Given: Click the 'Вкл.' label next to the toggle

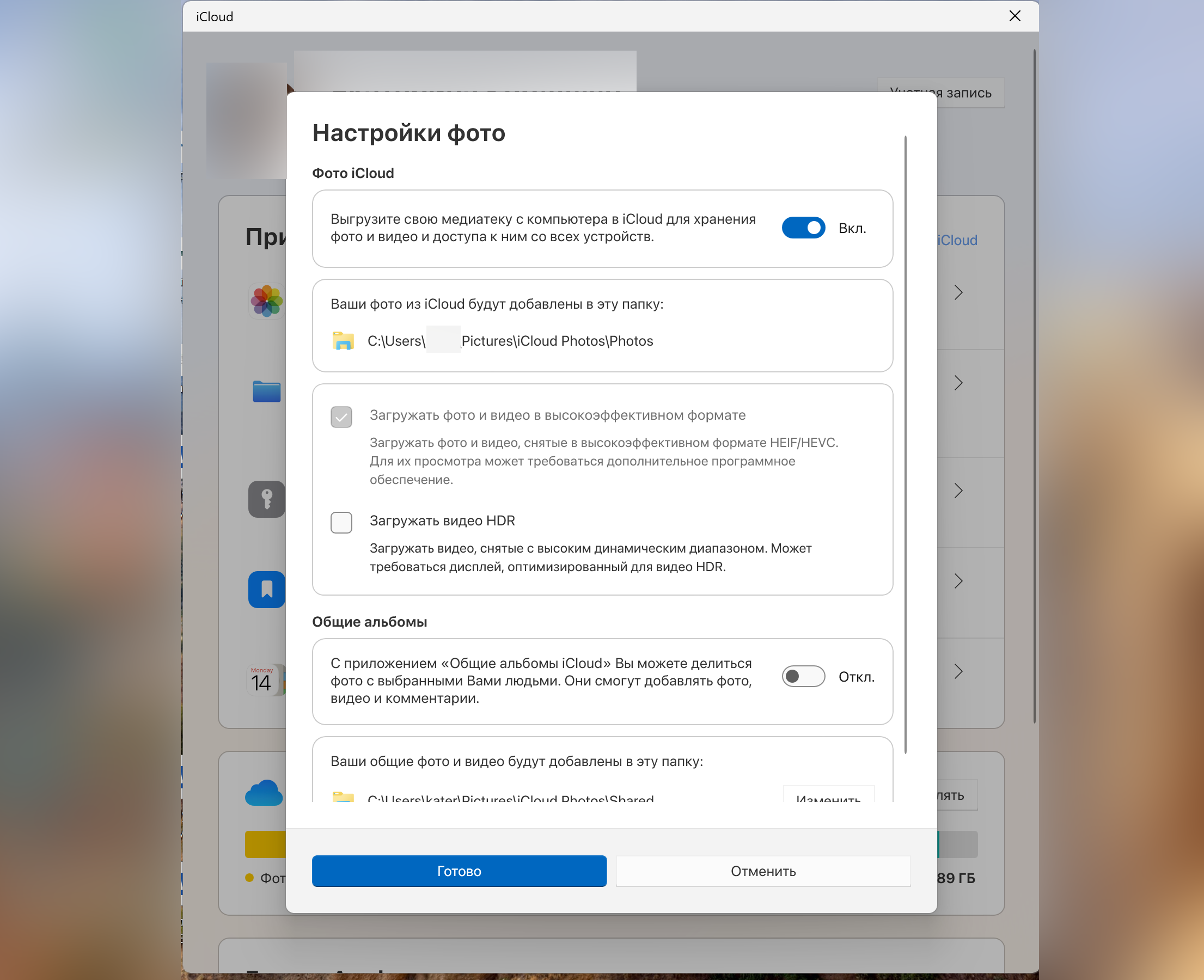Looking at the screenshot, I should coord(852,228).
